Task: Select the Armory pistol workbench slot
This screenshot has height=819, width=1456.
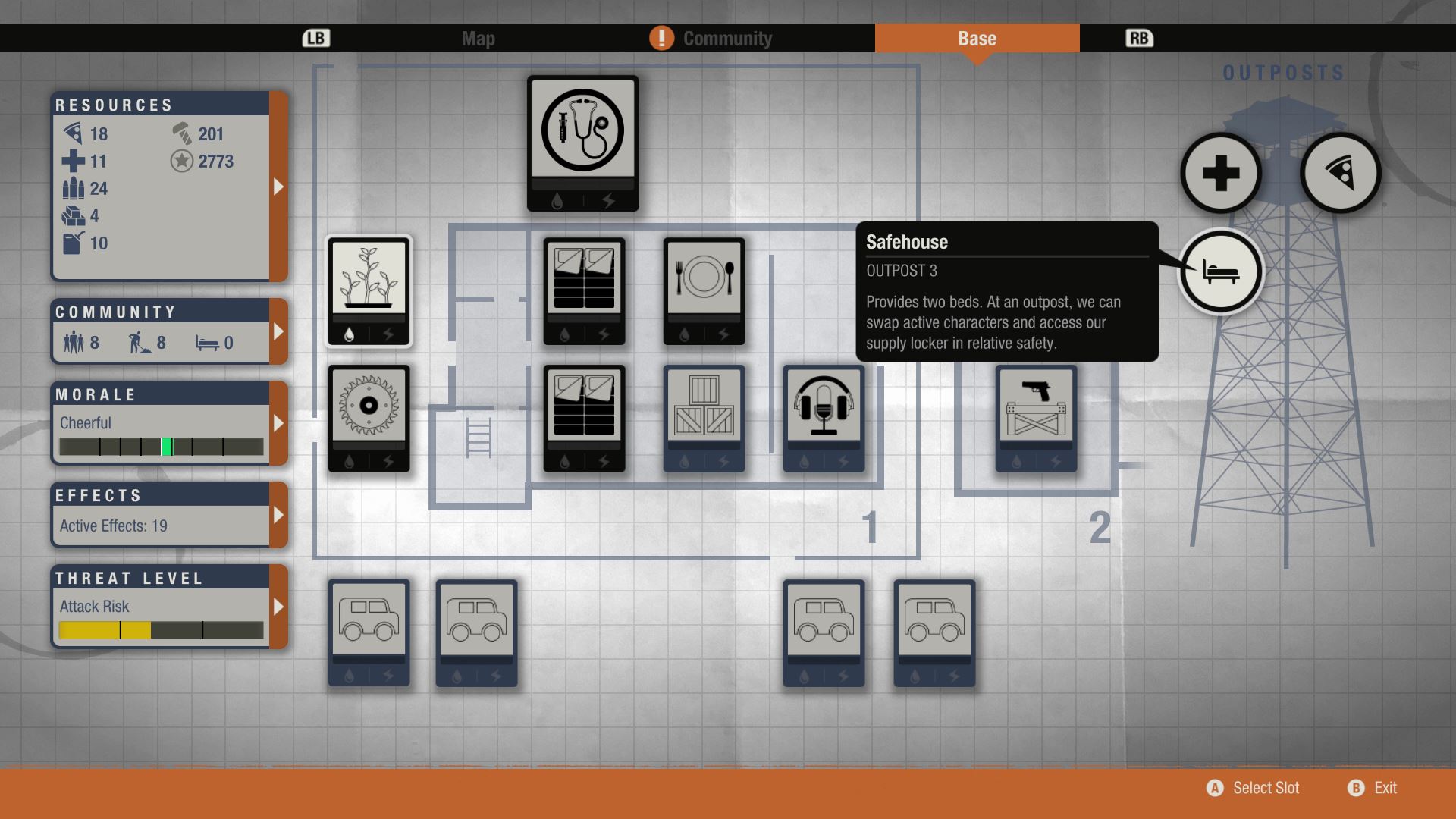Action: coord(1036,418)
